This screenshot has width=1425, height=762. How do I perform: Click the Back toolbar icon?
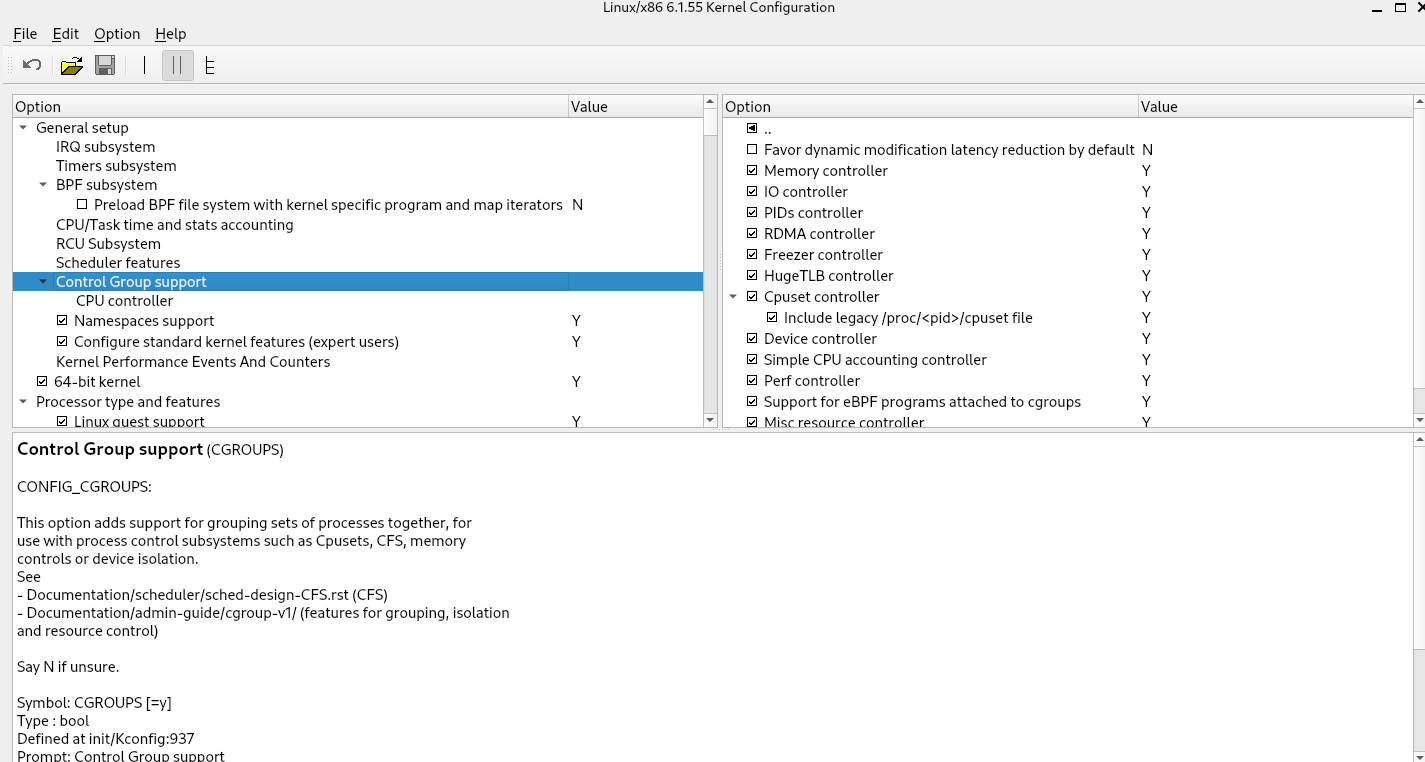coord(32,66)
